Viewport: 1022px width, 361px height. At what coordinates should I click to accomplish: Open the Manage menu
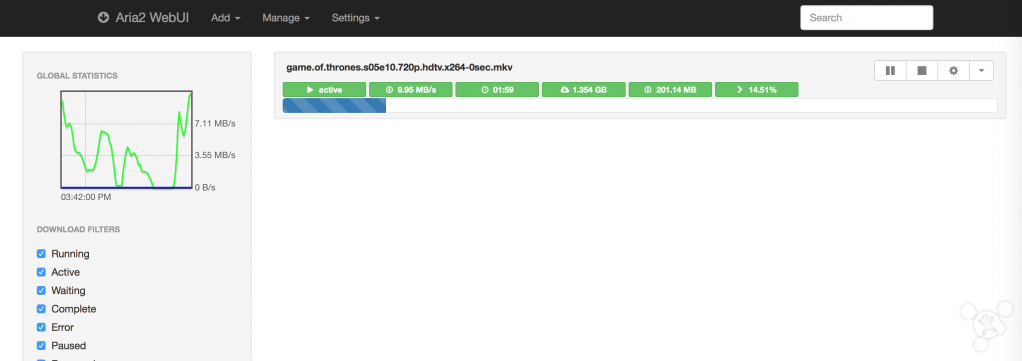285,18
